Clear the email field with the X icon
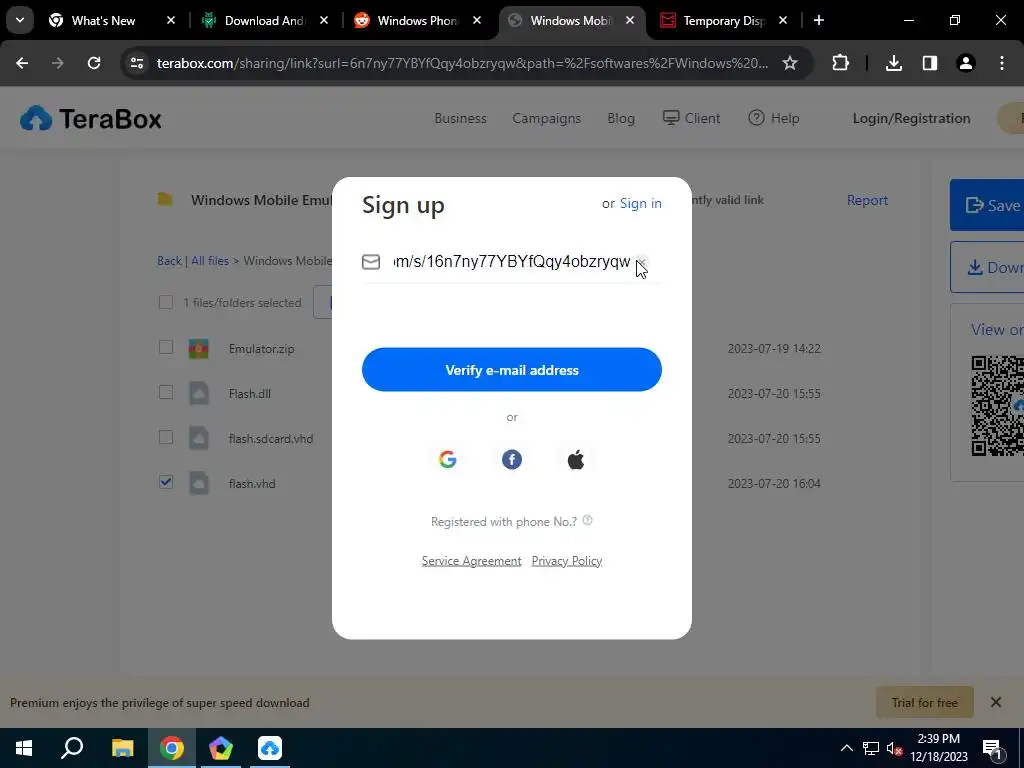The height and width of the screenshot is (768, 1024). 641,262
